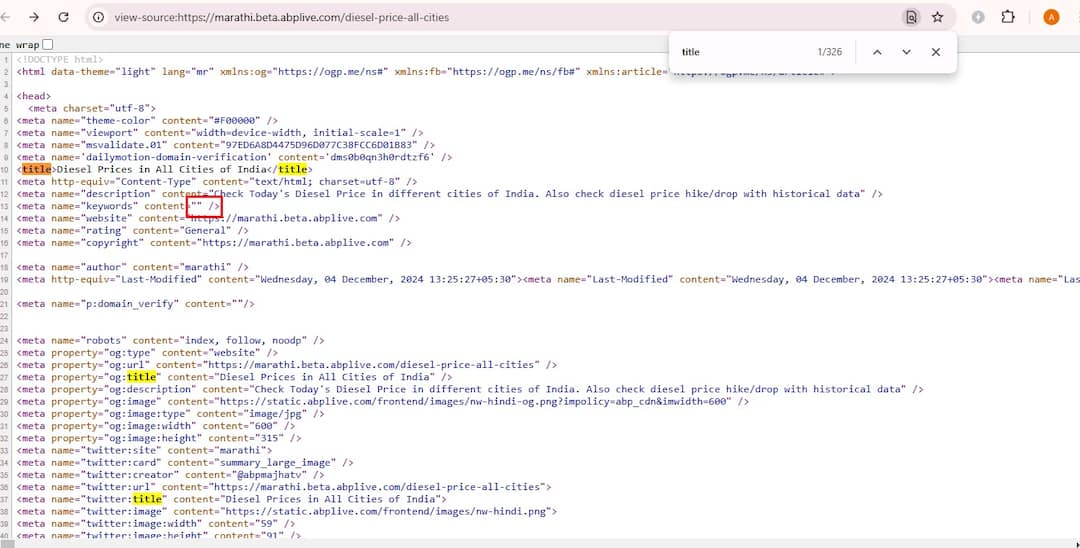
Task: Jump to next find match
Action: [906, 52]
